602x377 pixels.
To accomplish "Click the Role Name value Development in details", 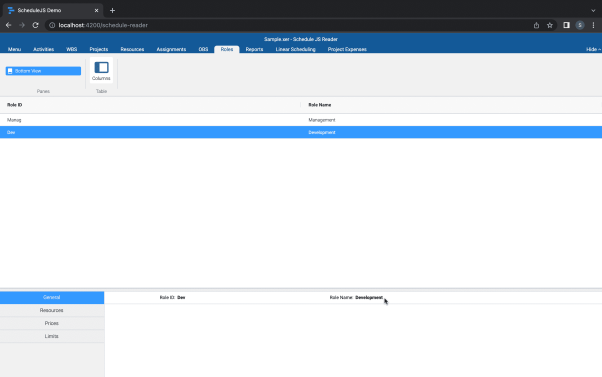I will point(369,298).
